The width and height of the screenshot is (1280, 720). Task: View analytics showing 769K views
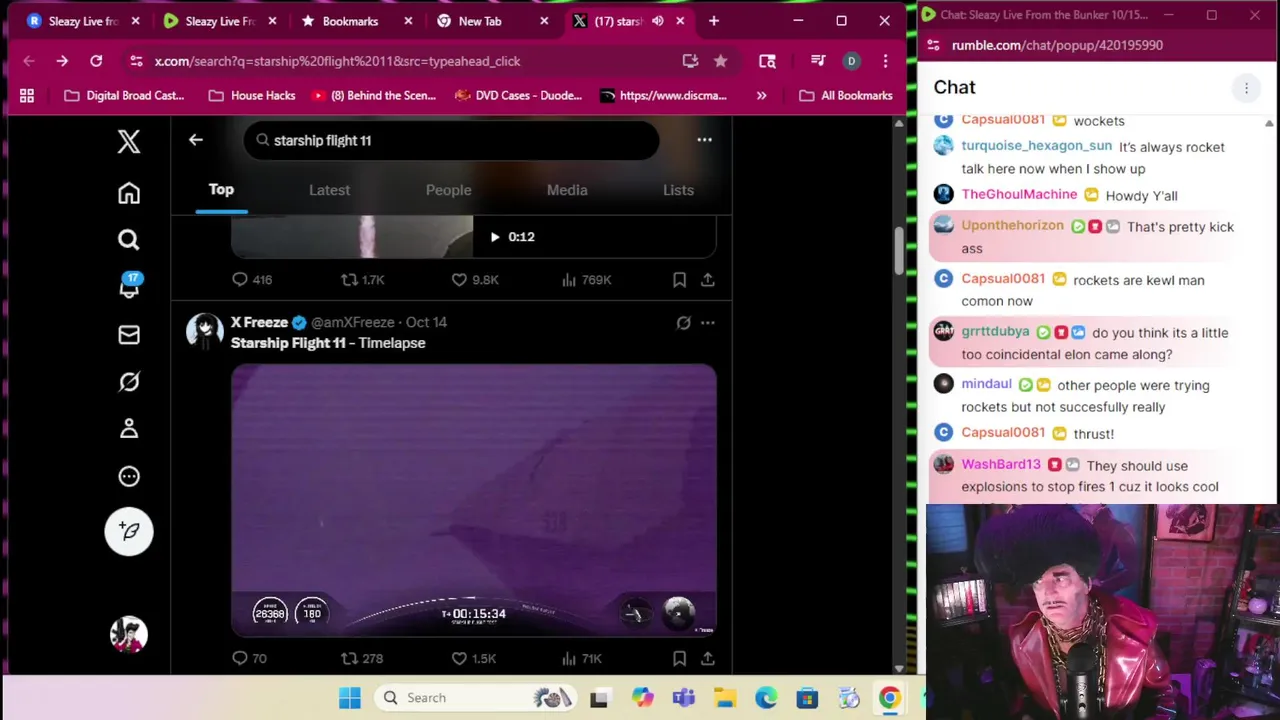pos(586,280)
